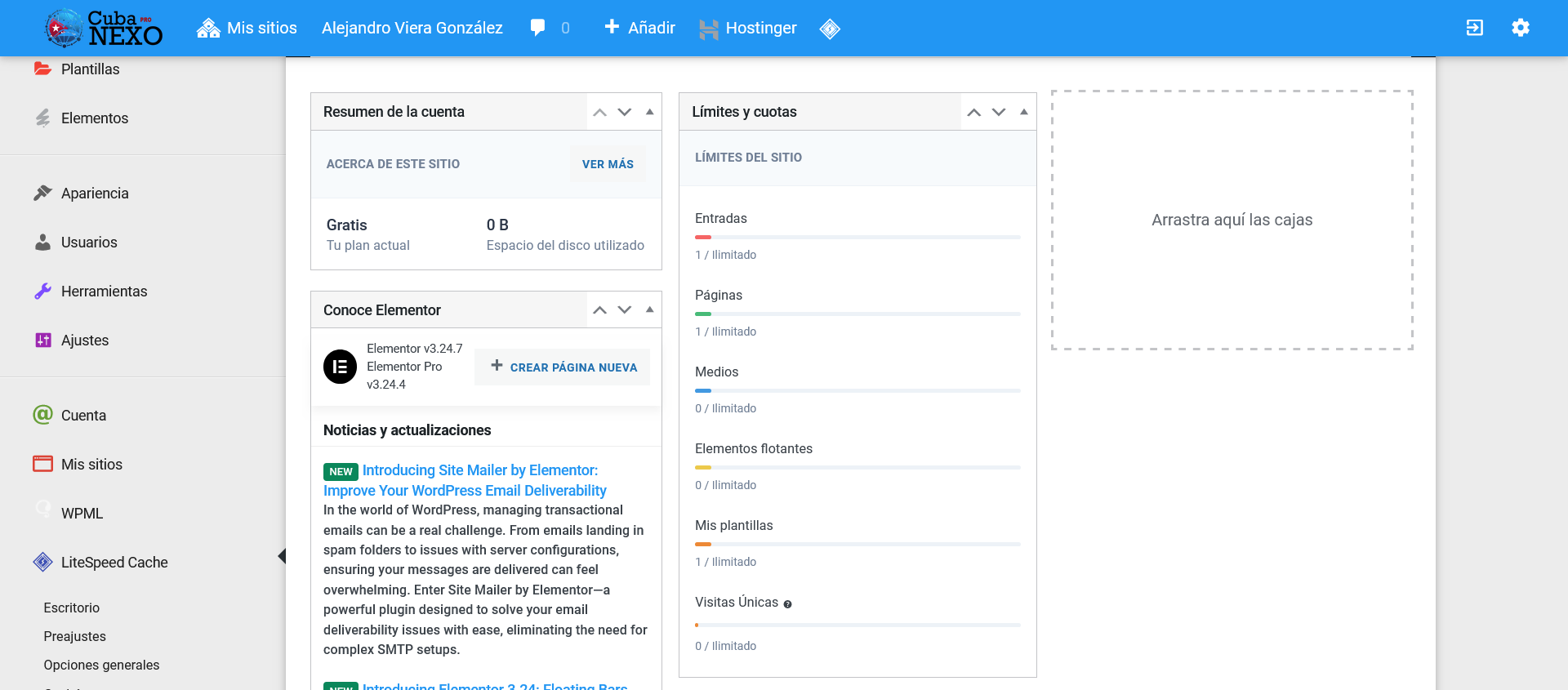Click the Mis sitios sidebar window icon
1568x690 pixels.
tap(42, 464)
